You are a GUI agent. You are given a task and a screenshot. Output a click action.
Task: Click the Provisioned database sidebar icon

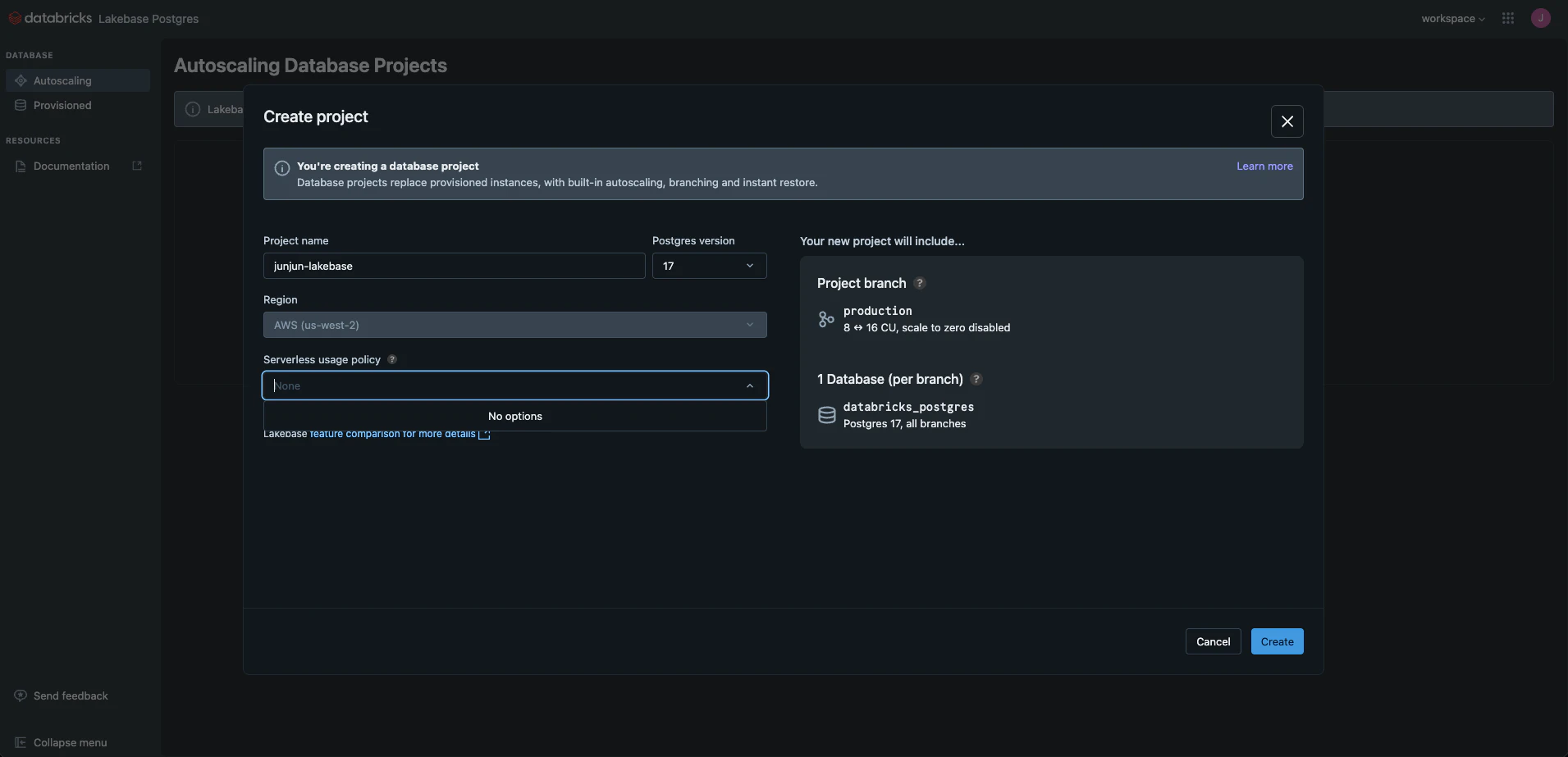[x=21, y=105]
